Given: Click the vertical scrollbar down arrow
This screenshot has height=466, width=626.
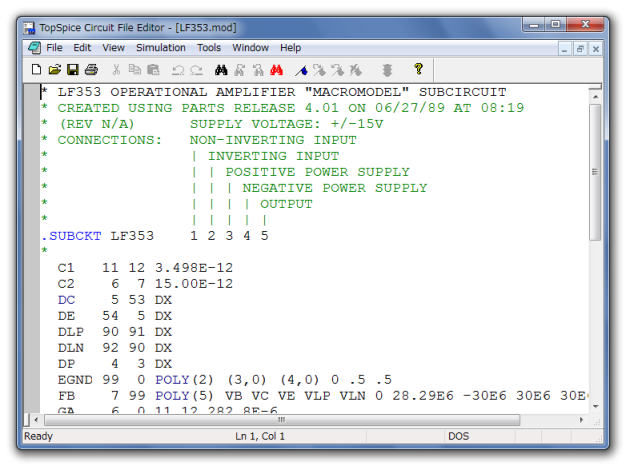Looking at the screenshot, I should pos(595,407).
